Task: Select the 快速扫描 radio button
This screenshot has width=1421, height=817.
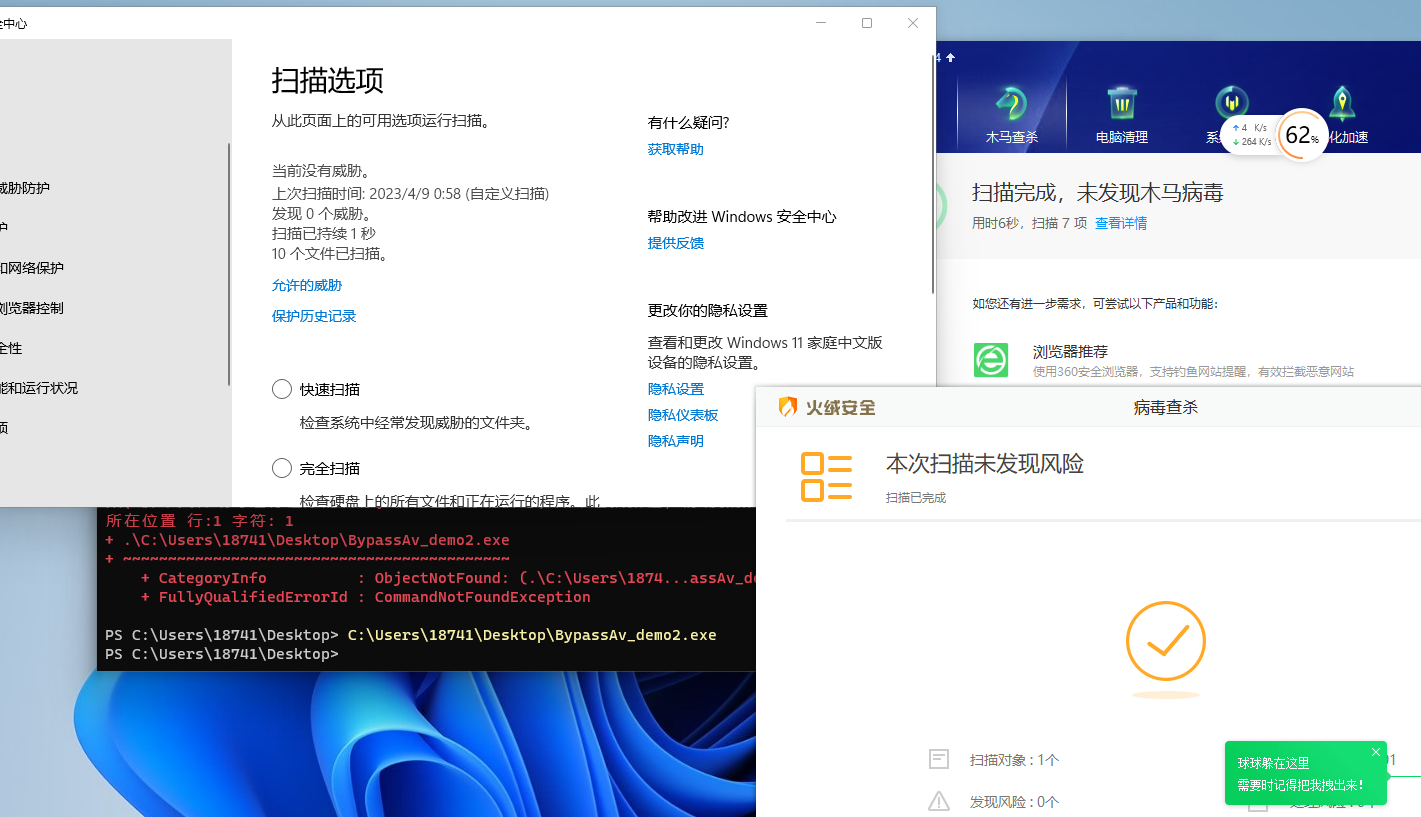Action: (282, 389)
